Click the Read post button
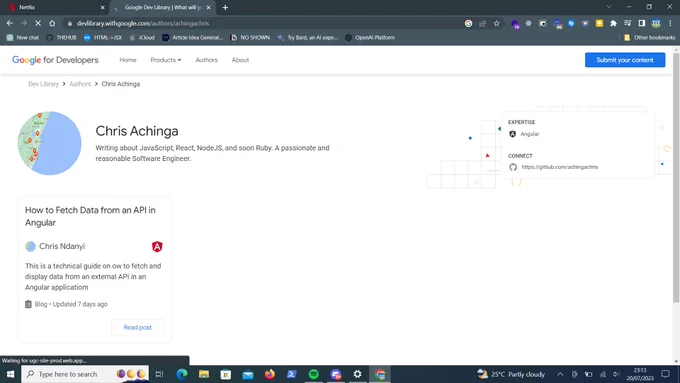The width and height of the screenshot is (680, 383). tap(137, 327)
